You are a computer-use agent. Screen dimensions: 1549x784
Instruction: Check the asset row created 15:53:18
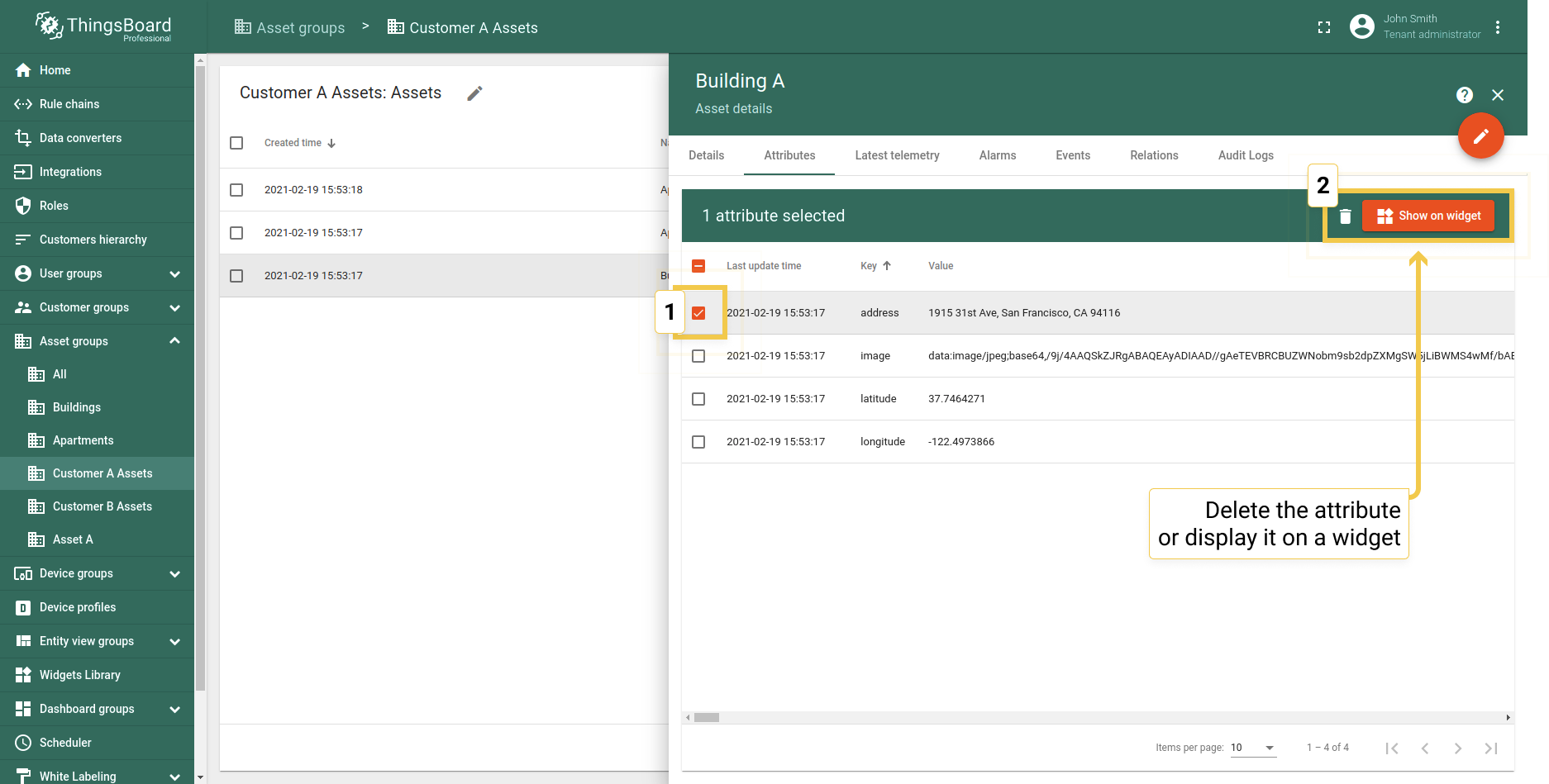tap(236, 190)
